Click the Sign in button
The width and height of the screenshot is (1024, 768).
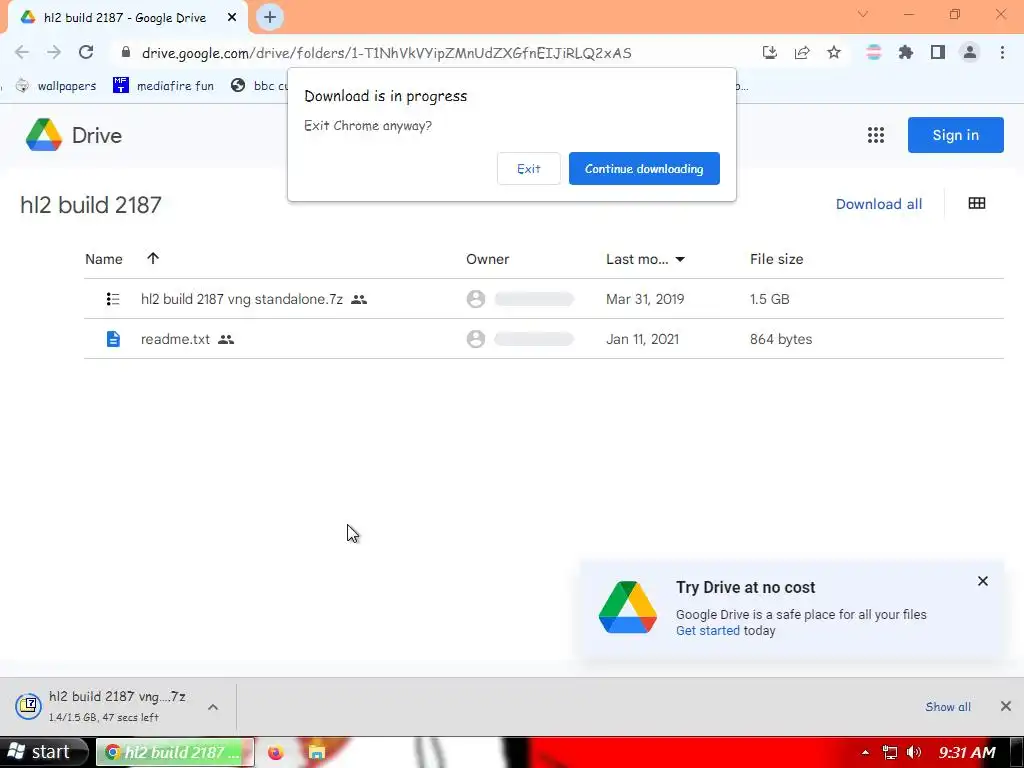[955, 135]
